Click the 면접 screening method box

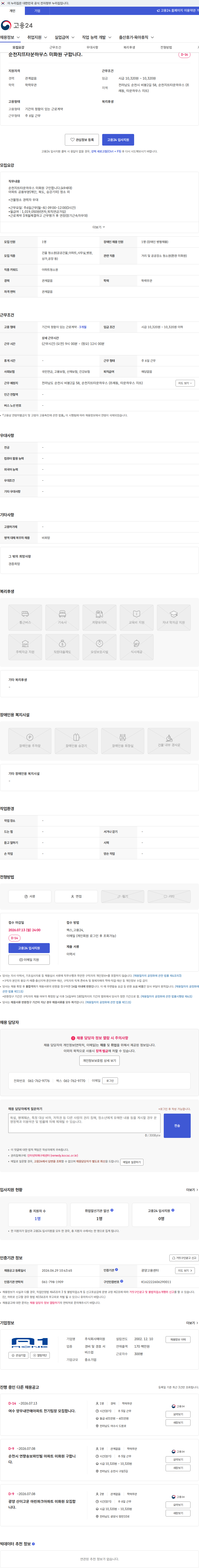click(x=76, y=897)
